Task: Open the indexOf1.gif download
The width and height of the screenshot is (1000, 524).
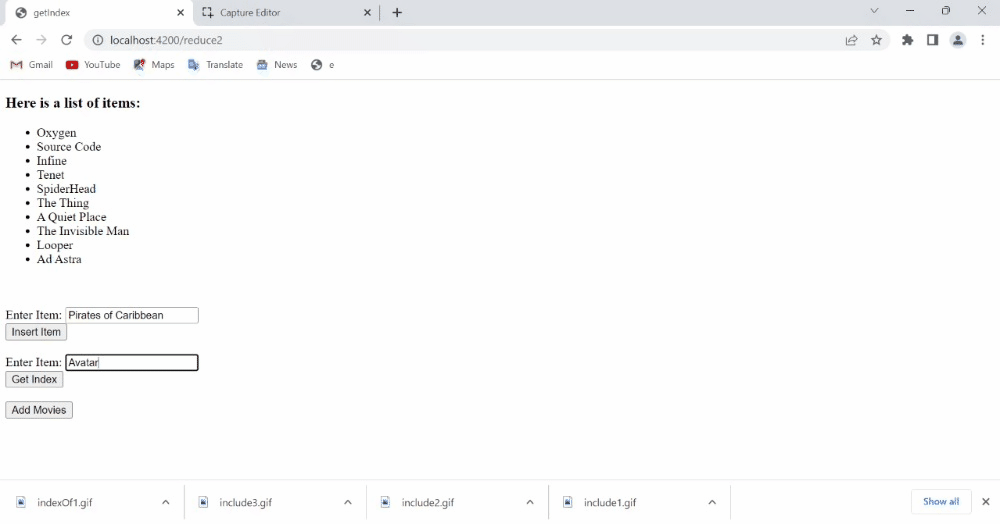Action: tap(64, 502)
